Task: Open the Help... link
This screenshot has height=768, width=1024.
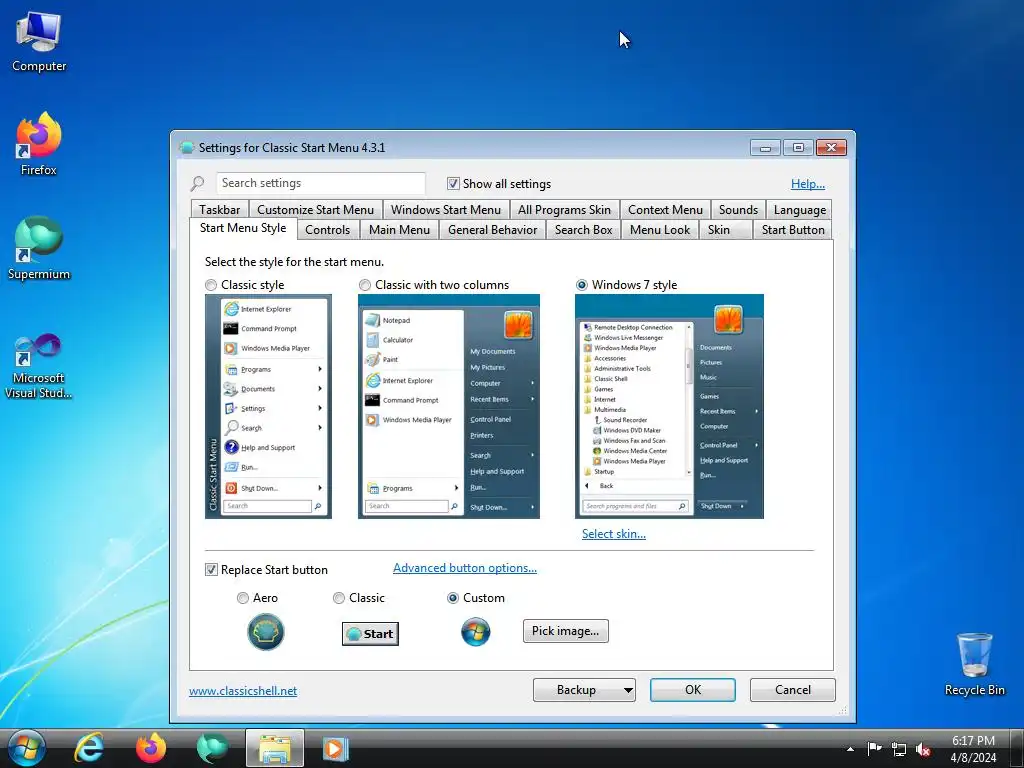Action: [x=807, y=184]
